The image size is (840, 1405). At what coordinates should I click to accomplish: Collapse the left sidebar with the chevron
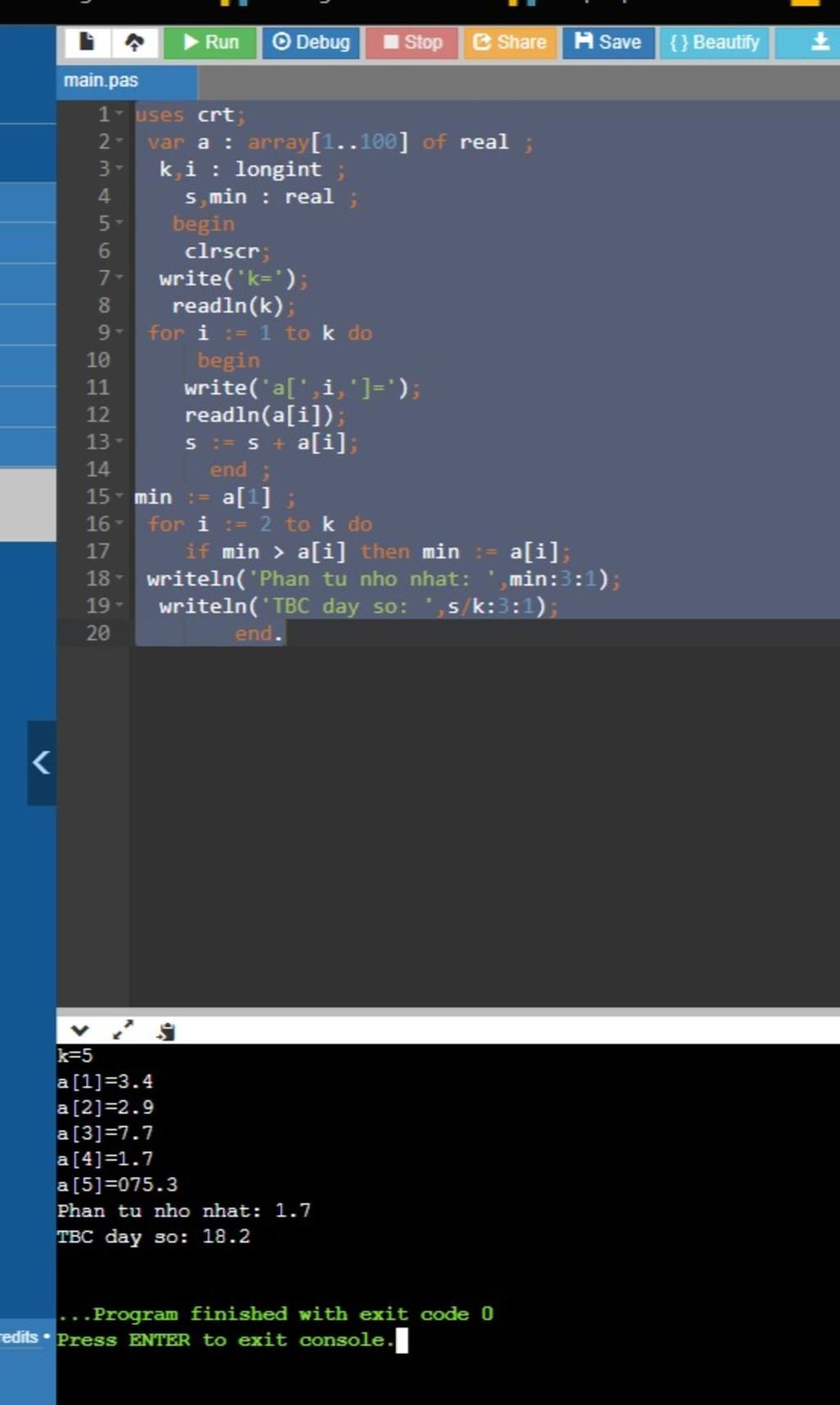tap(41, 762)
